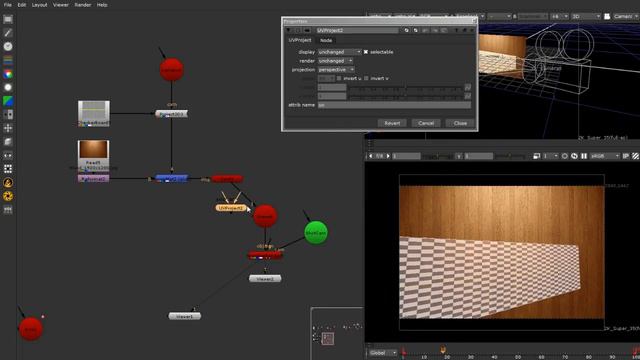Select the Viewer2 node

pos(265,279)
